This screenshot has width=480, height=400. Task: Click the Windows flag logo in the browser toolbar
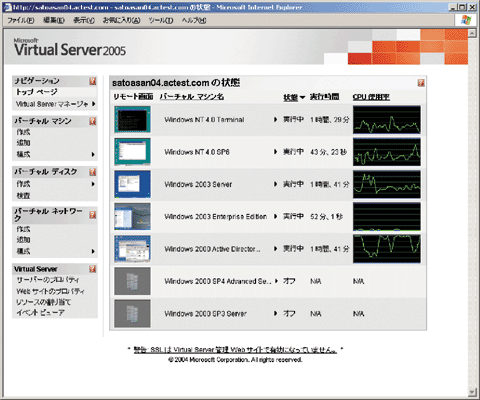click(x=466, y=20)
